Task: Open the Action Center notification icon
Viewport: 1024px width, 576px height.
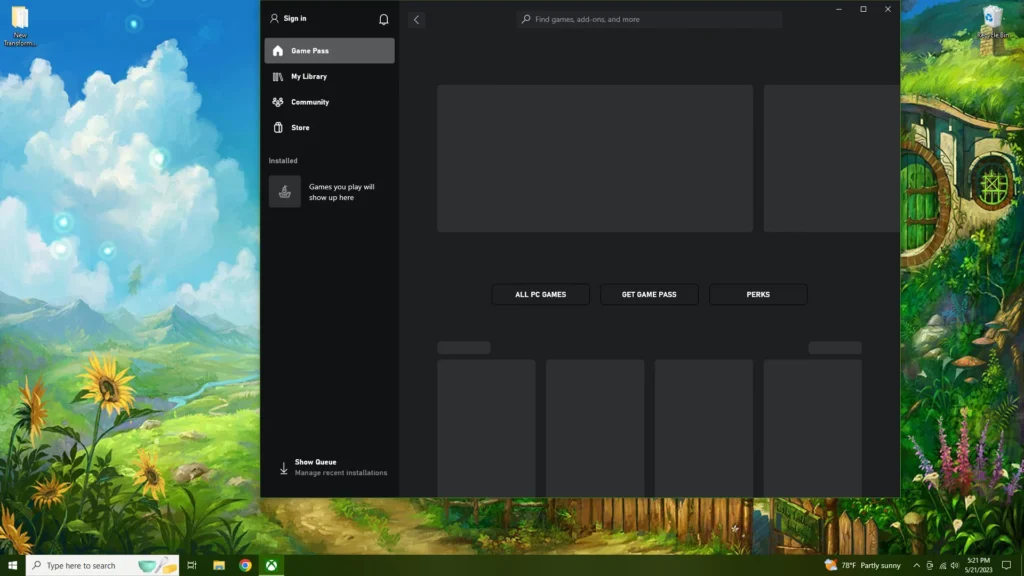Action: point(1006,566)
